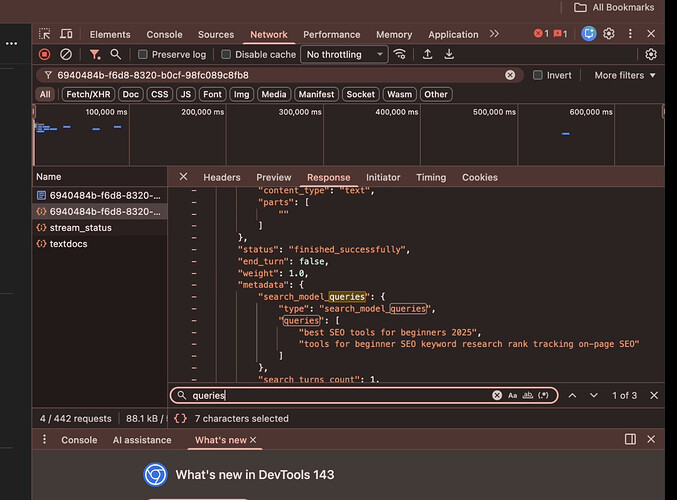Enable the Preserve log checkbox
Viewport: 677px width, 500px height.
(143, 55)
